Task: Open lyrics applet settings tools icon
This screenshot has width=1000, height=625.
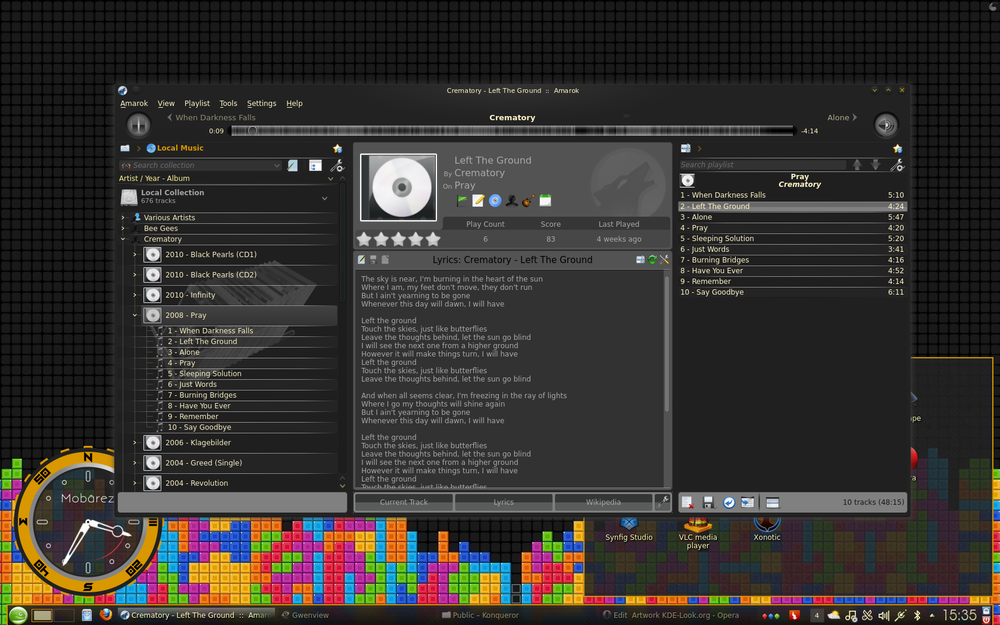Action: [664, 260]
